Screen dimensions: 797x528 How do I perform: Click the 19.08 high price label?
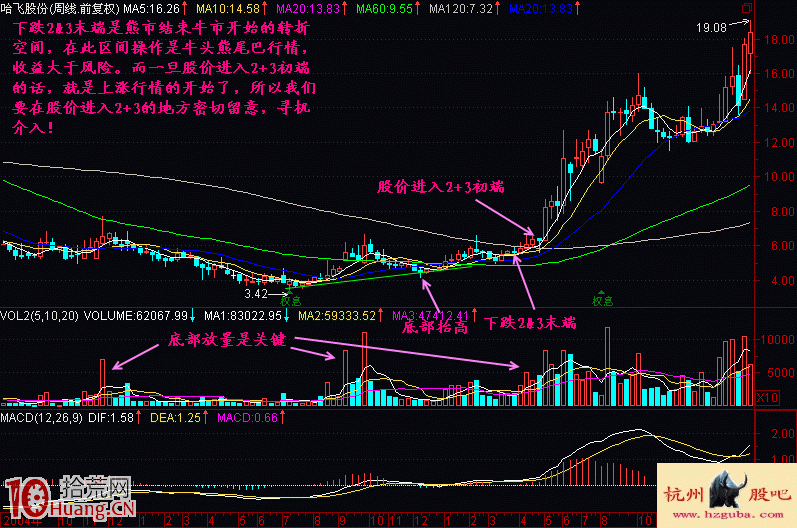(712, 28)
